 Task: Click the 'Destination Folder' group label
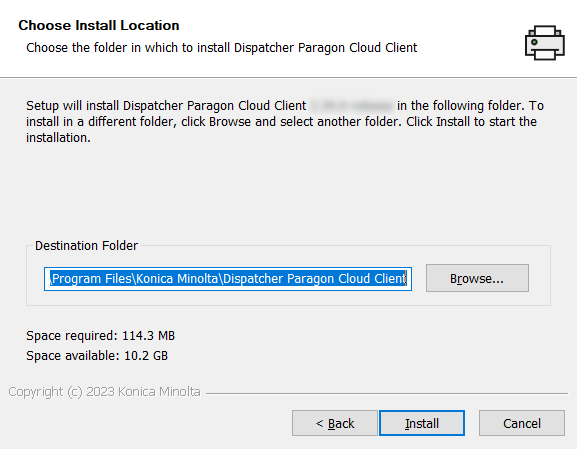[x=86, y=245]
